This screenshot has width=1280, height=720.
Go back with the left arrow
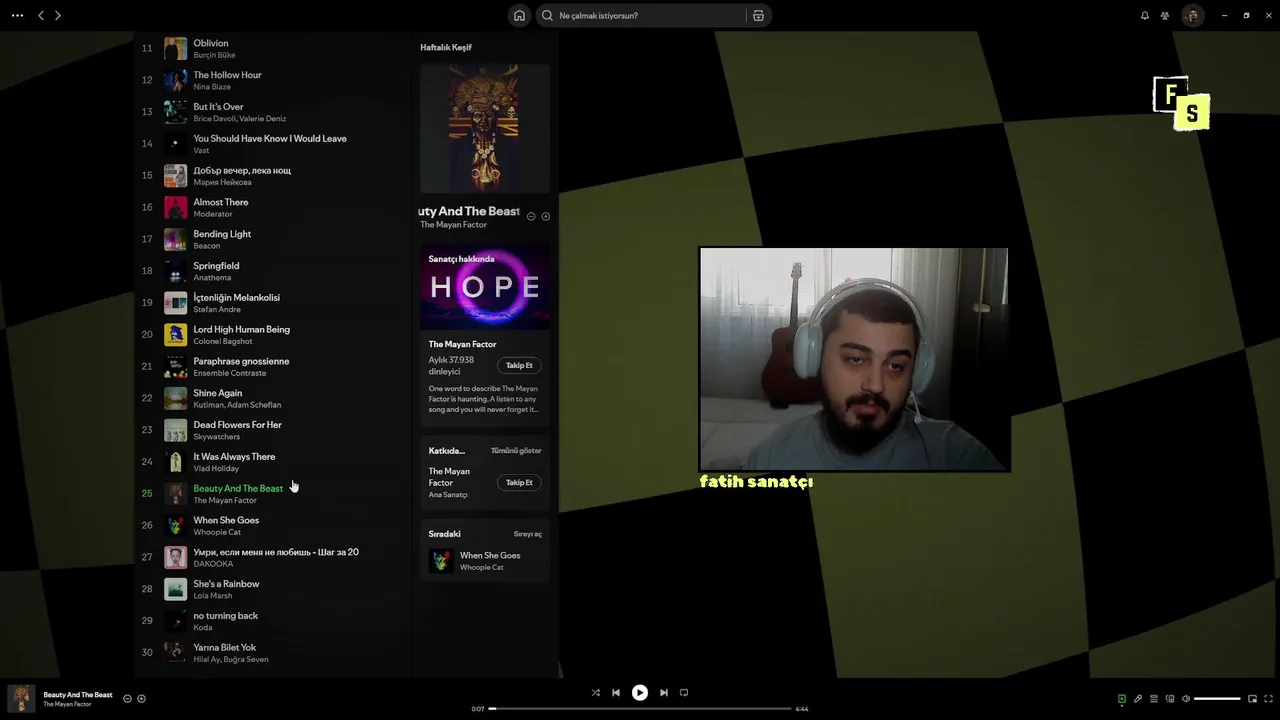41,15
